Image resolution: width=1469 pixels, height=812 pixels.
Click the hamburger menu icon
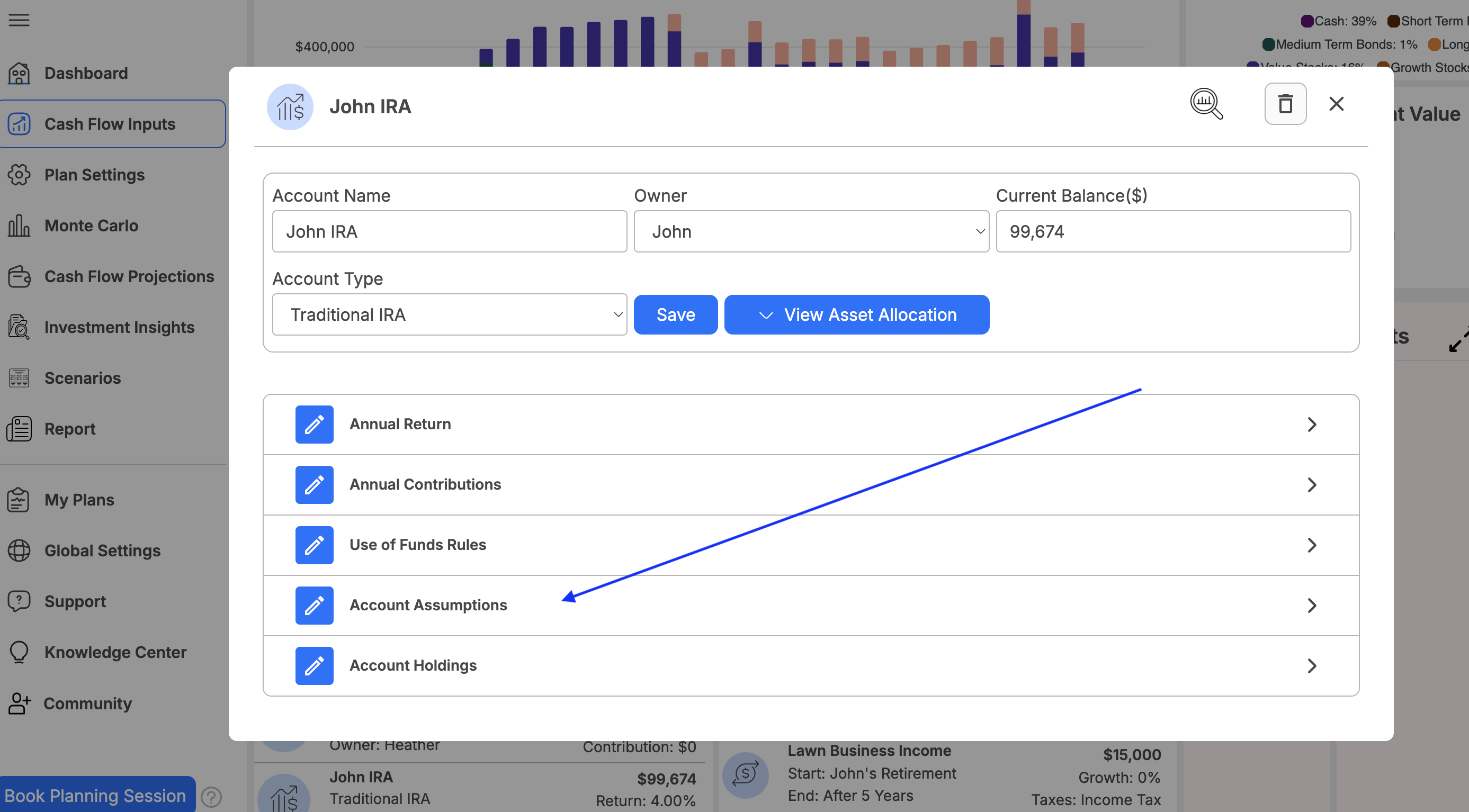tap(19, 21)
